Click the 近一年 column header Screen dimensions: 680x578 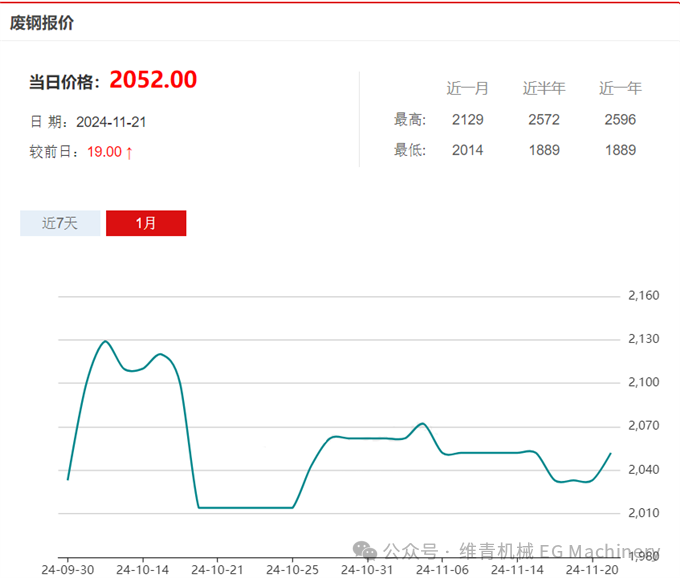click(x=620, y=88)
